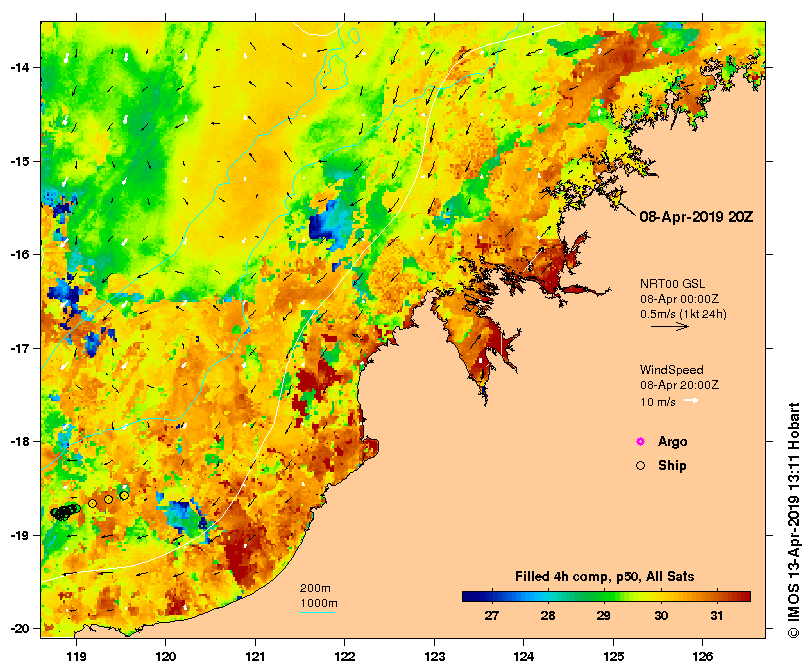Click the Argo legend text
This screenshot has width=809, height=672.
coord(672,442)
